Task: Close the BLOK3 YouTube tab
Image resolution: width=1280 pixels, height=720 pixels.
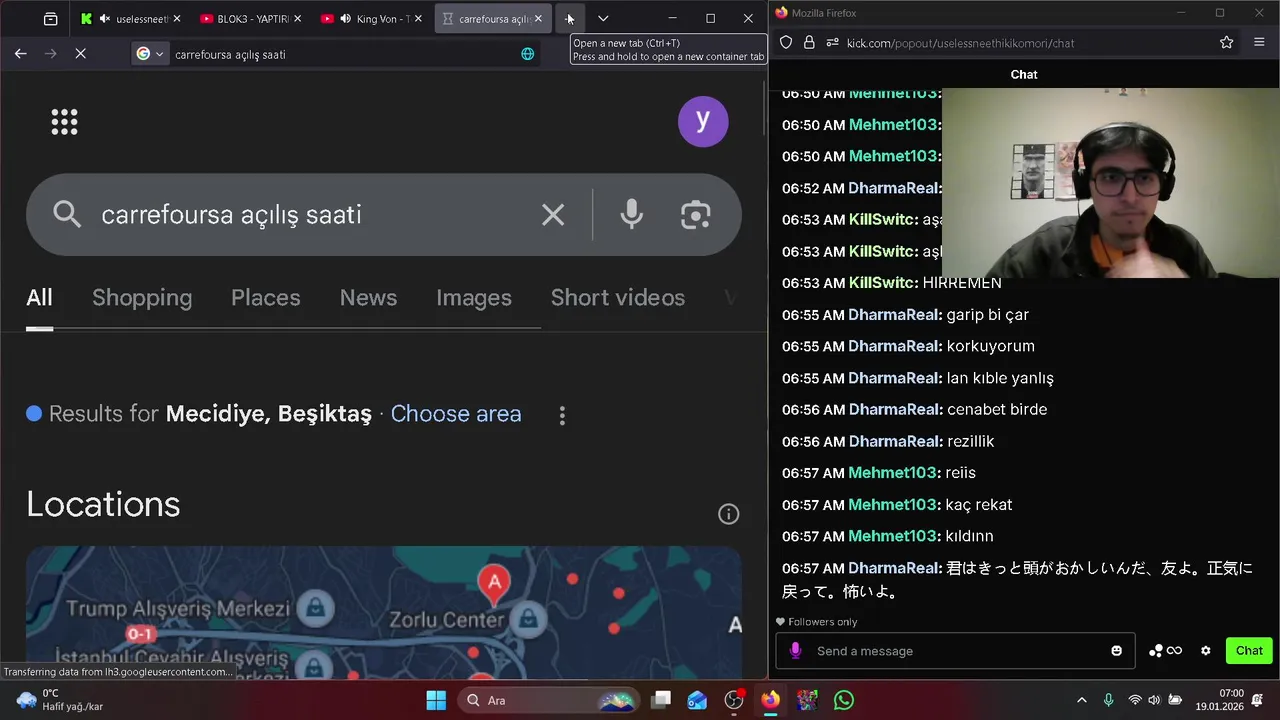Action: tap(297, 19)
